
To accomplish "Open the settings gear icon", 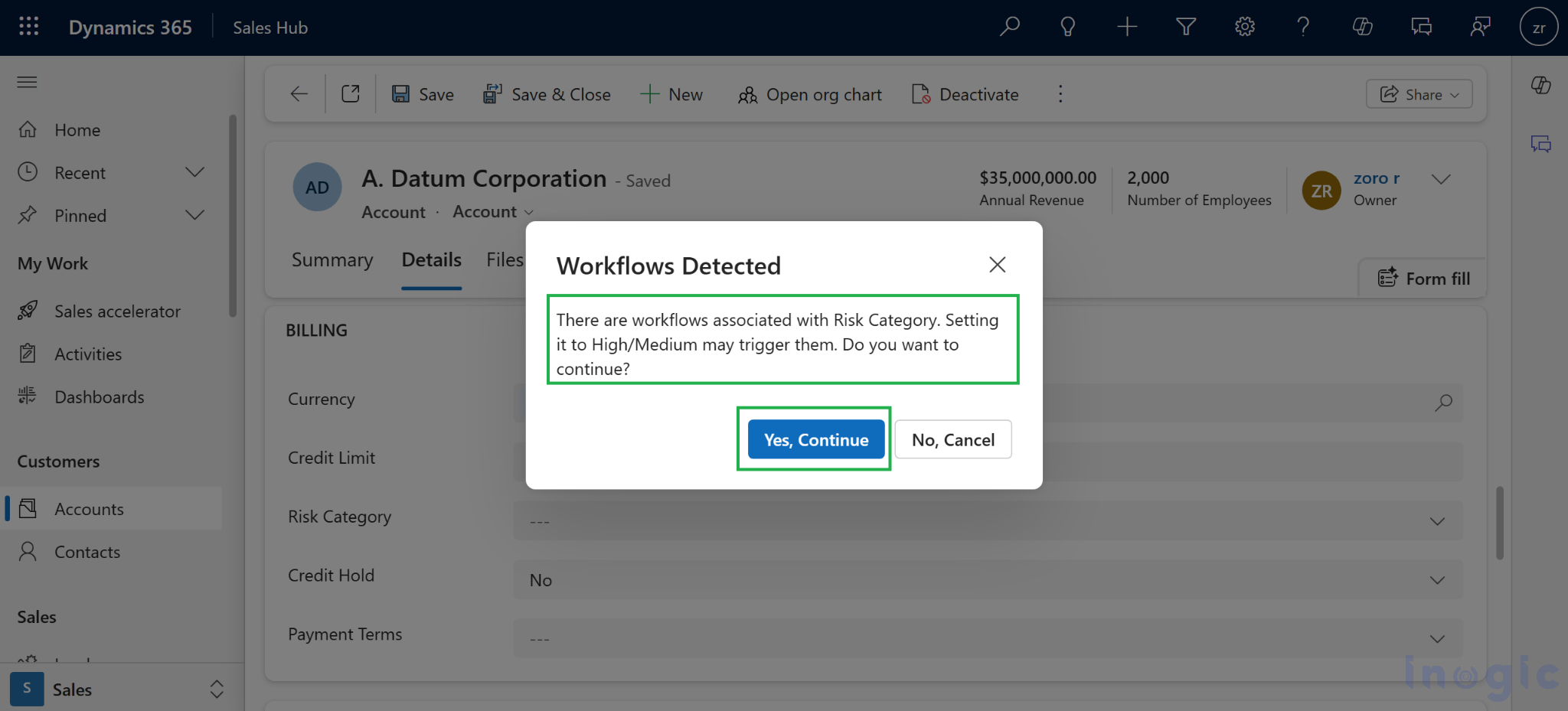I will (x=1245, y=27).
